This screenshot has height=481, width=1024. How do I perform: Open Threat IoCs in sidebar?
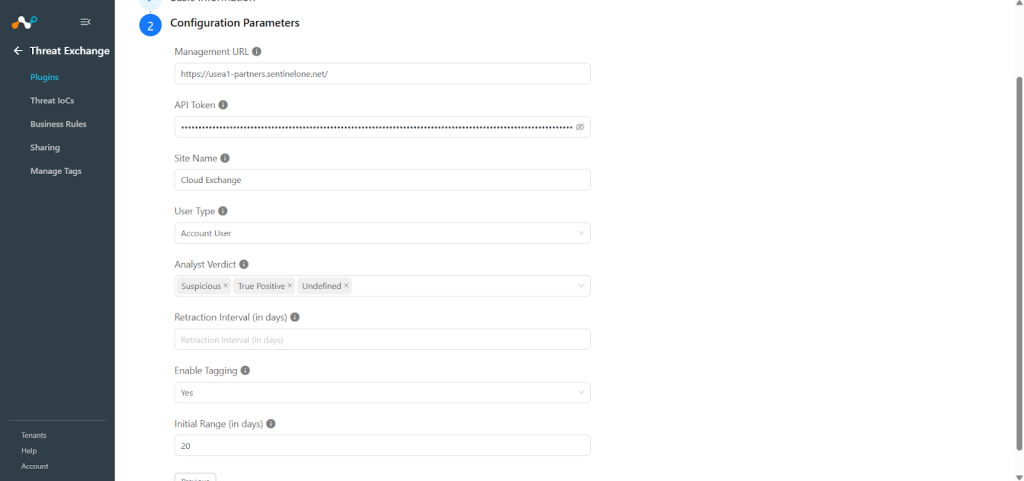click(x=52, y=101)
